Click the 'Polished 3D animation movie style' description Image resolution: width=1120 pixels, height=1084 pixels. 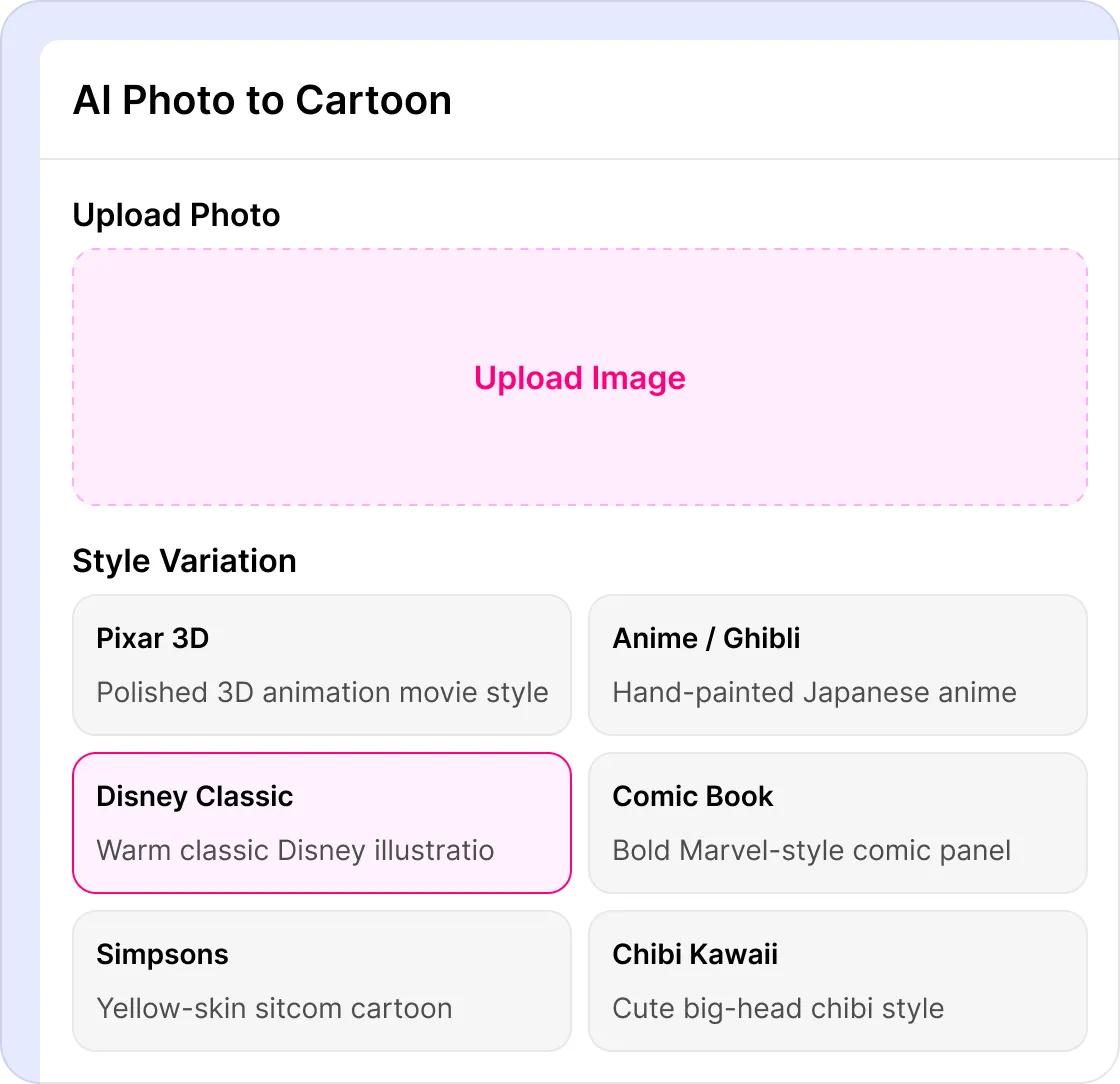[x=322, y=693]
